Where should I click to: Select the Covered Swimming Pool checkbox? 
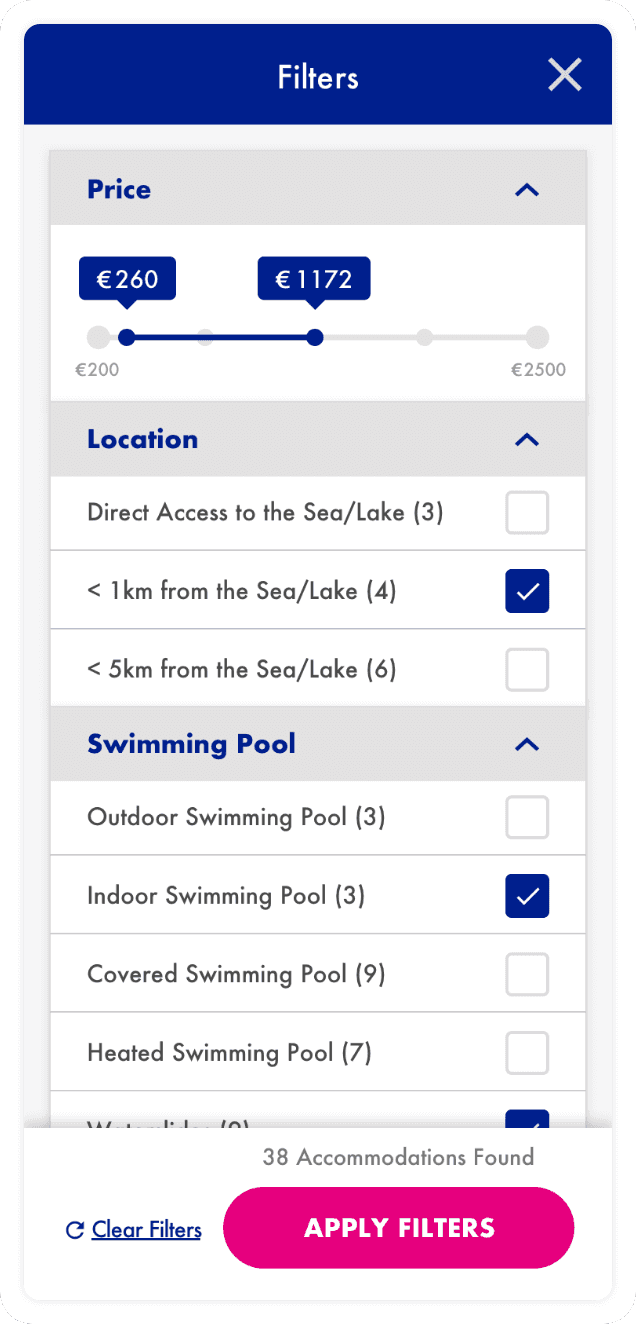pos(527,974)
